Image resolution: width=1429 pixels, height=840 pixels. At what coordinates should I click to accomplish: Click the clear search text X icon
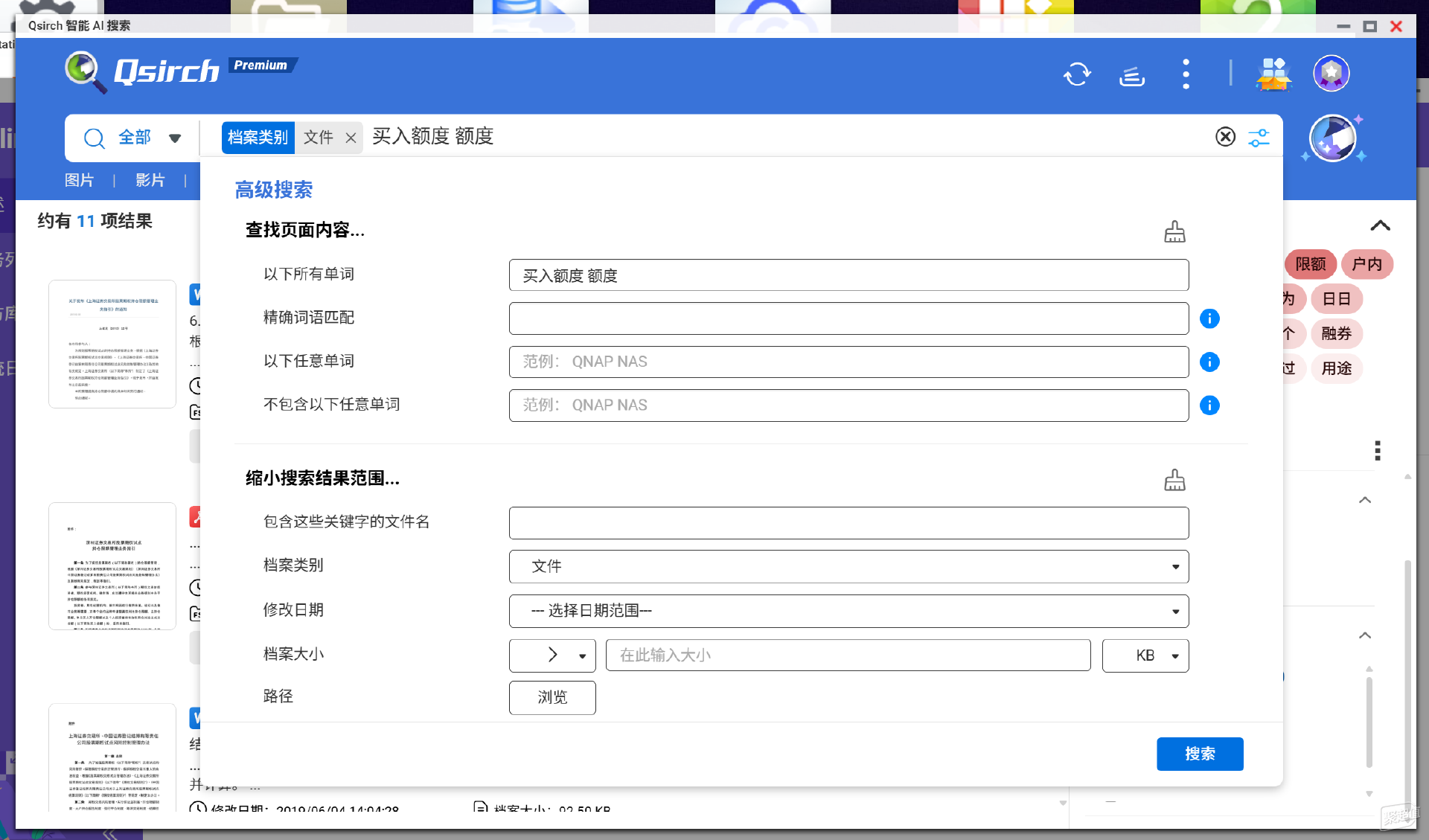(x=1225, y=137)
